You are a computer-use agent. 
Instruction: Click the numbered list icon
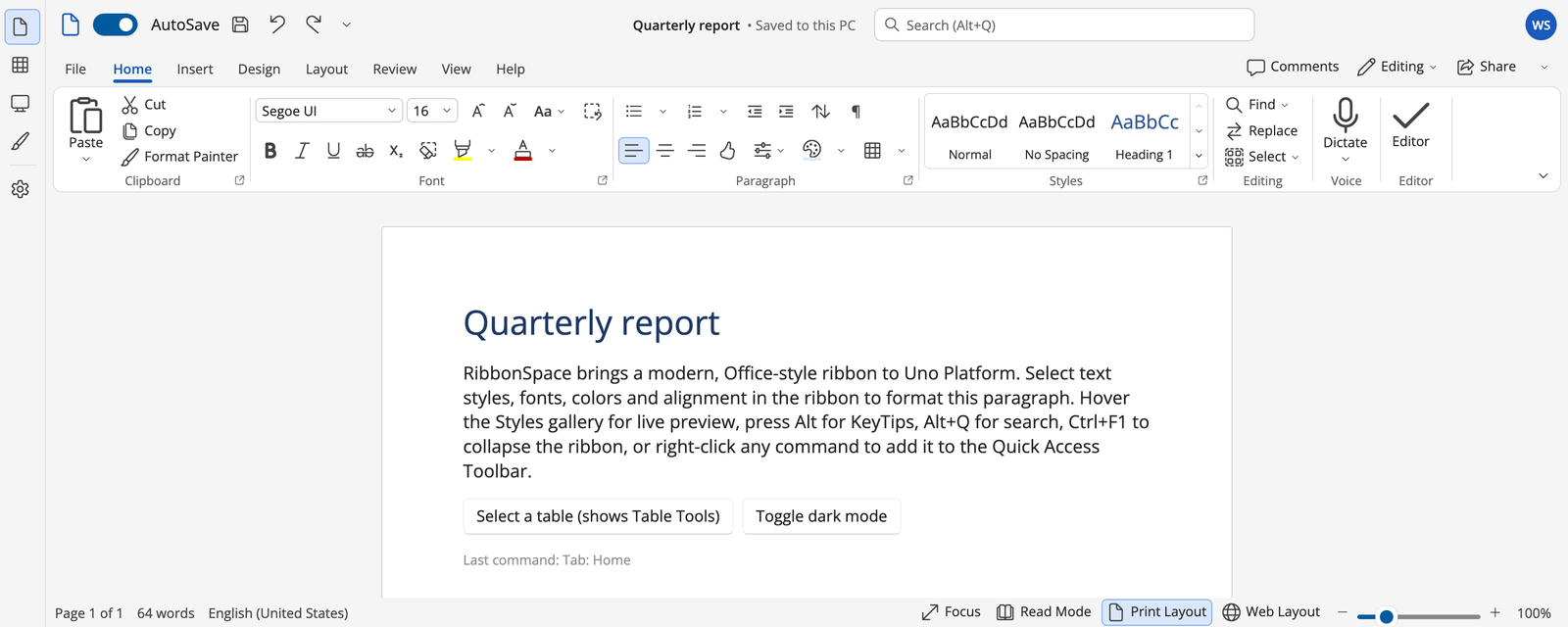[695, 111]
